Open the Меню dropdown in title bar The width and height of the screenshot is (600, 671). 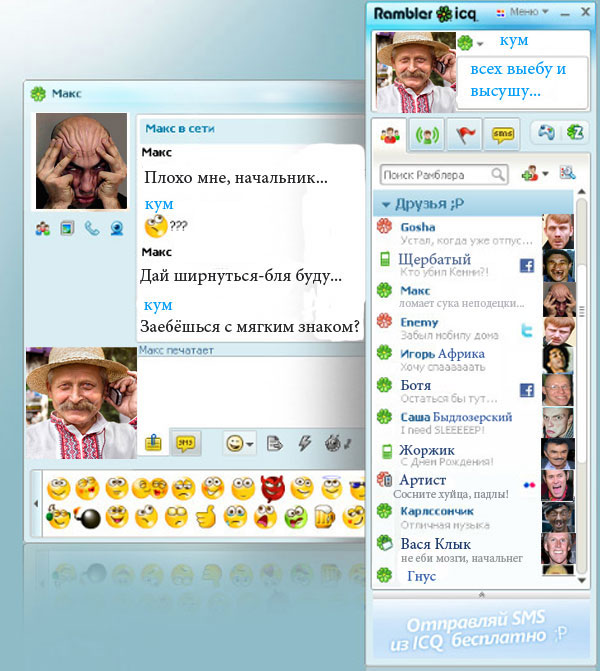click(x=526, y=12)
